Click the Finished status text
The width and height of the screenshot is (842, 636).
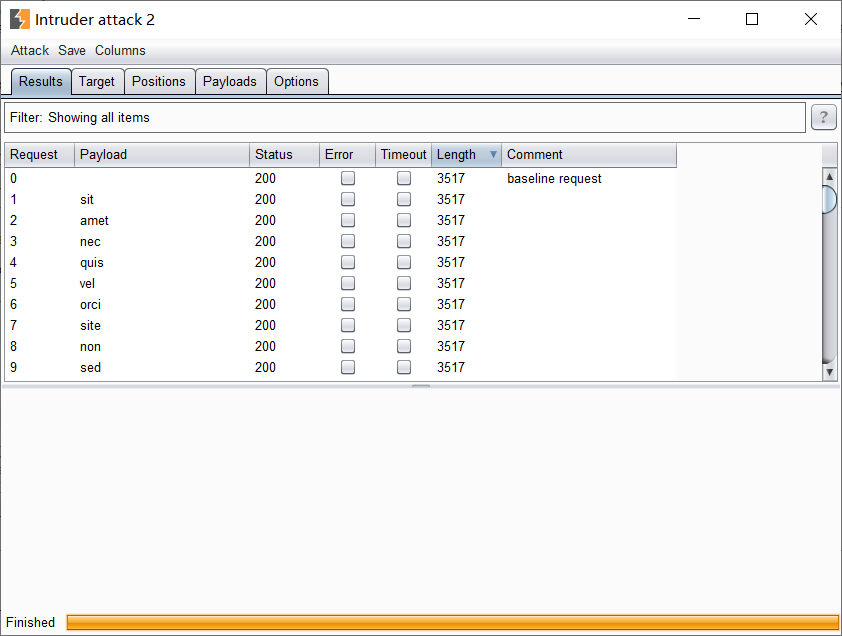point(30,622)
